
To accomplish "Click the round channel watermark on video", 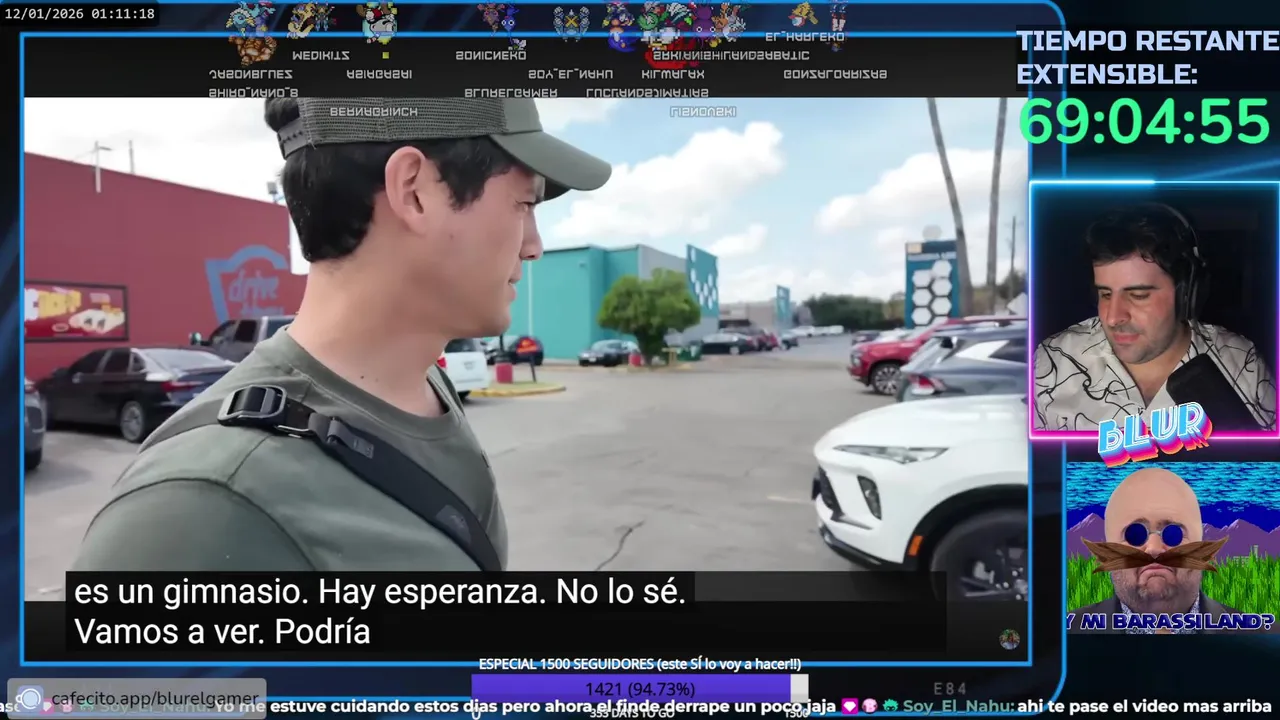I will point(1009,639).
